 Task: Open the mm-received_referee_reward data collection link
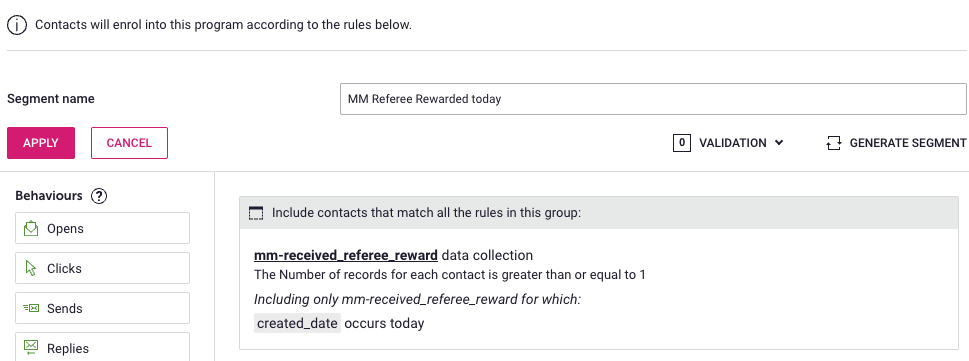pos(346,255)
